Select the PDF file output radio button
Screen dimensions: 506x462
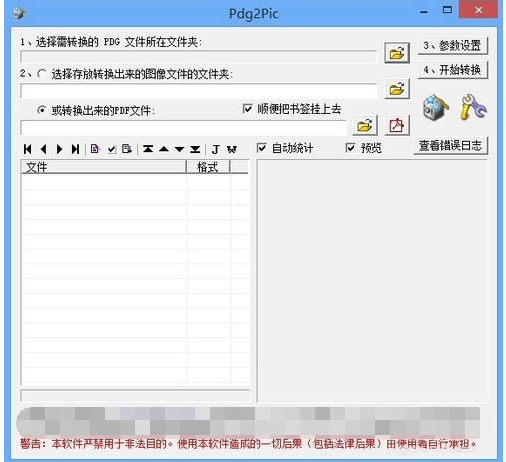click(42, 110)
